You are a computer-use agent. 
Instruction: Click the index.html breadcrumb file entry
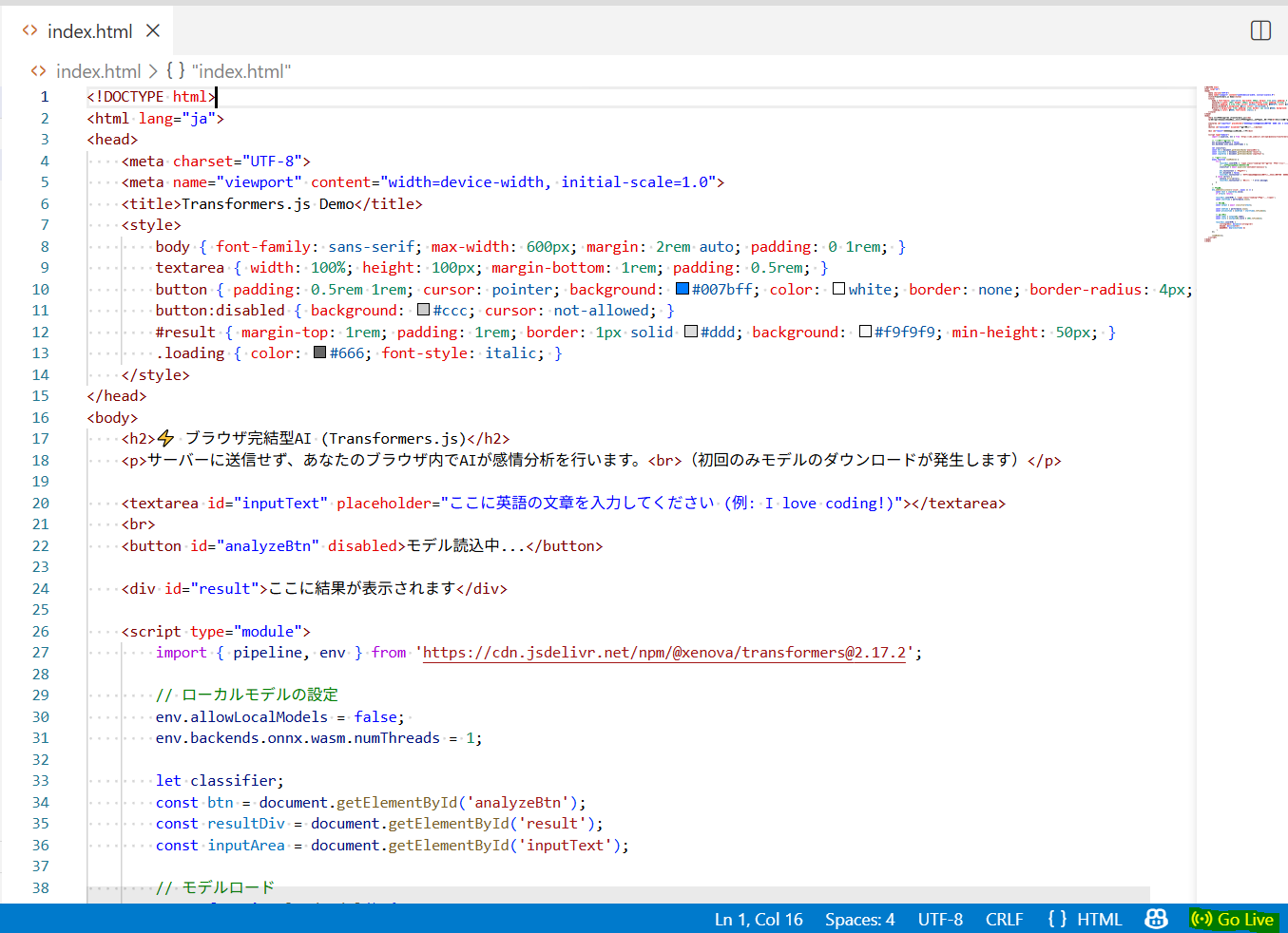coord(98,71)
